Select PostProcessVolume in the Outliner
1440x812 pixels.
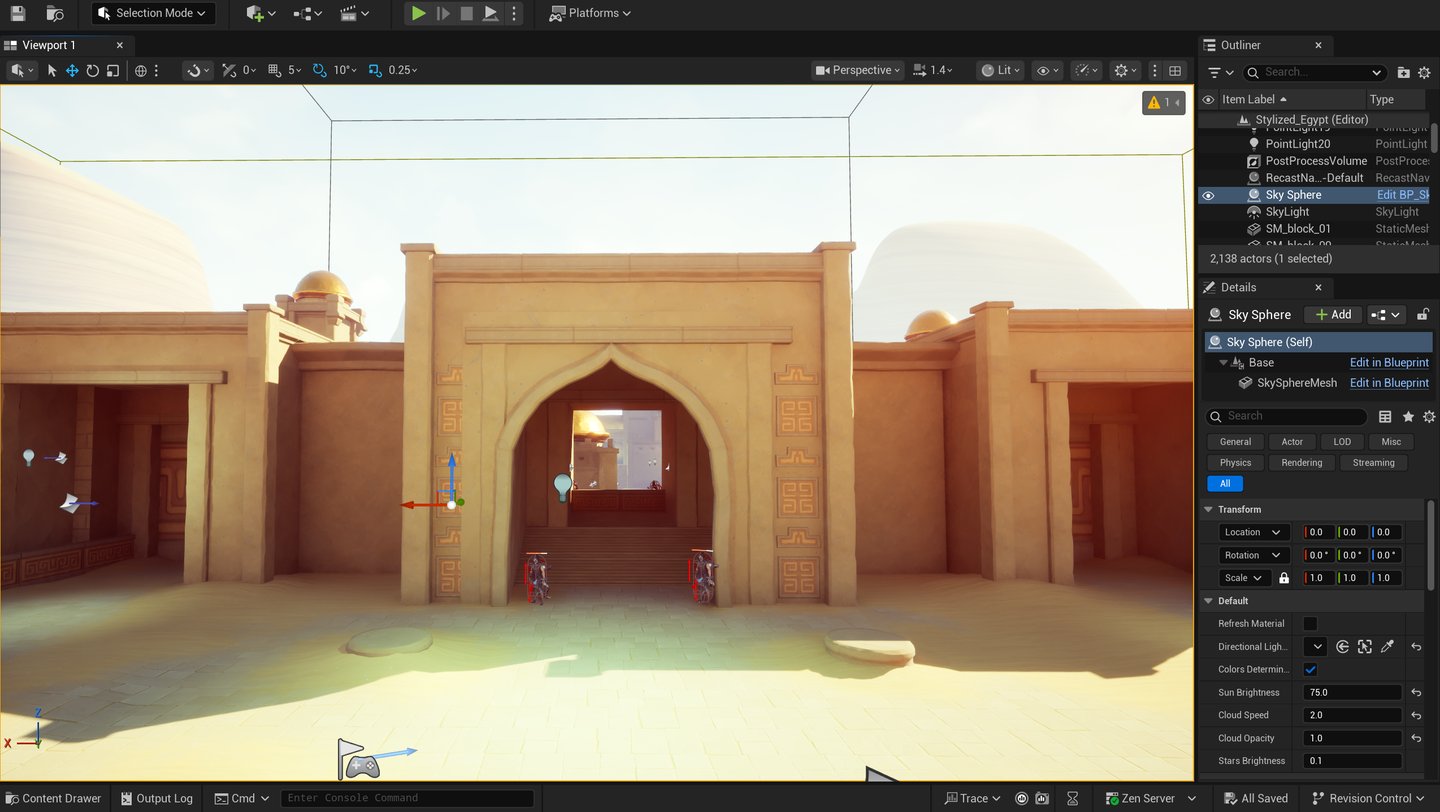tap(1315, 161)
